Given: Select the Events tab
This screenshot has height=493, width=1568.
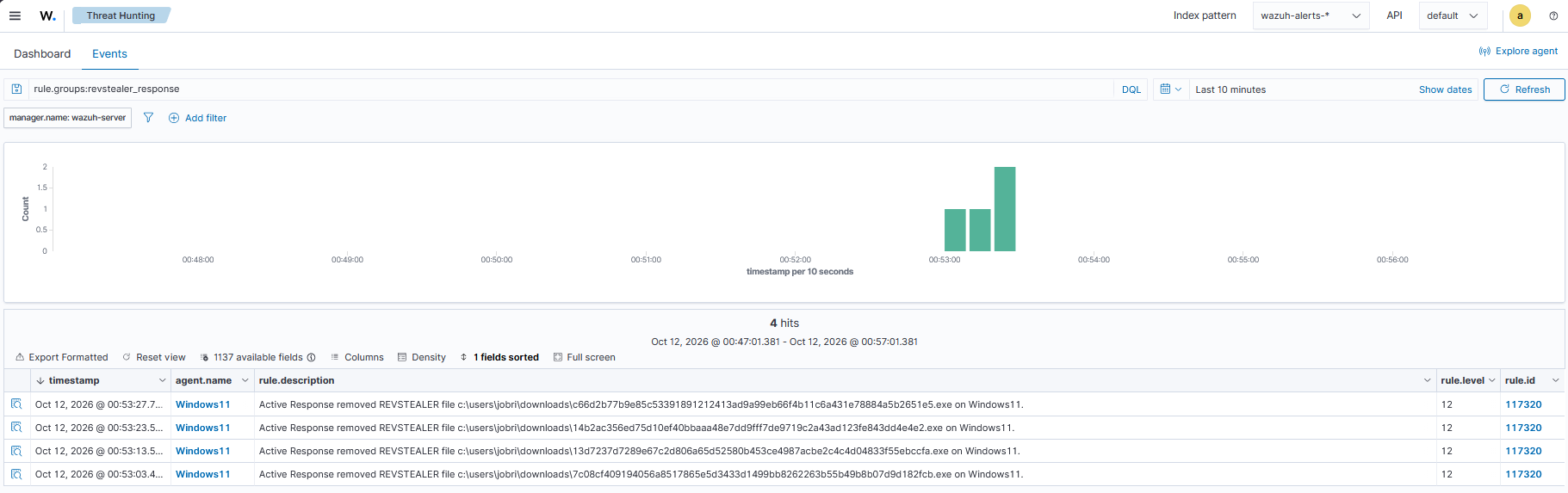Looking at the screenshot, I should 109,53.
